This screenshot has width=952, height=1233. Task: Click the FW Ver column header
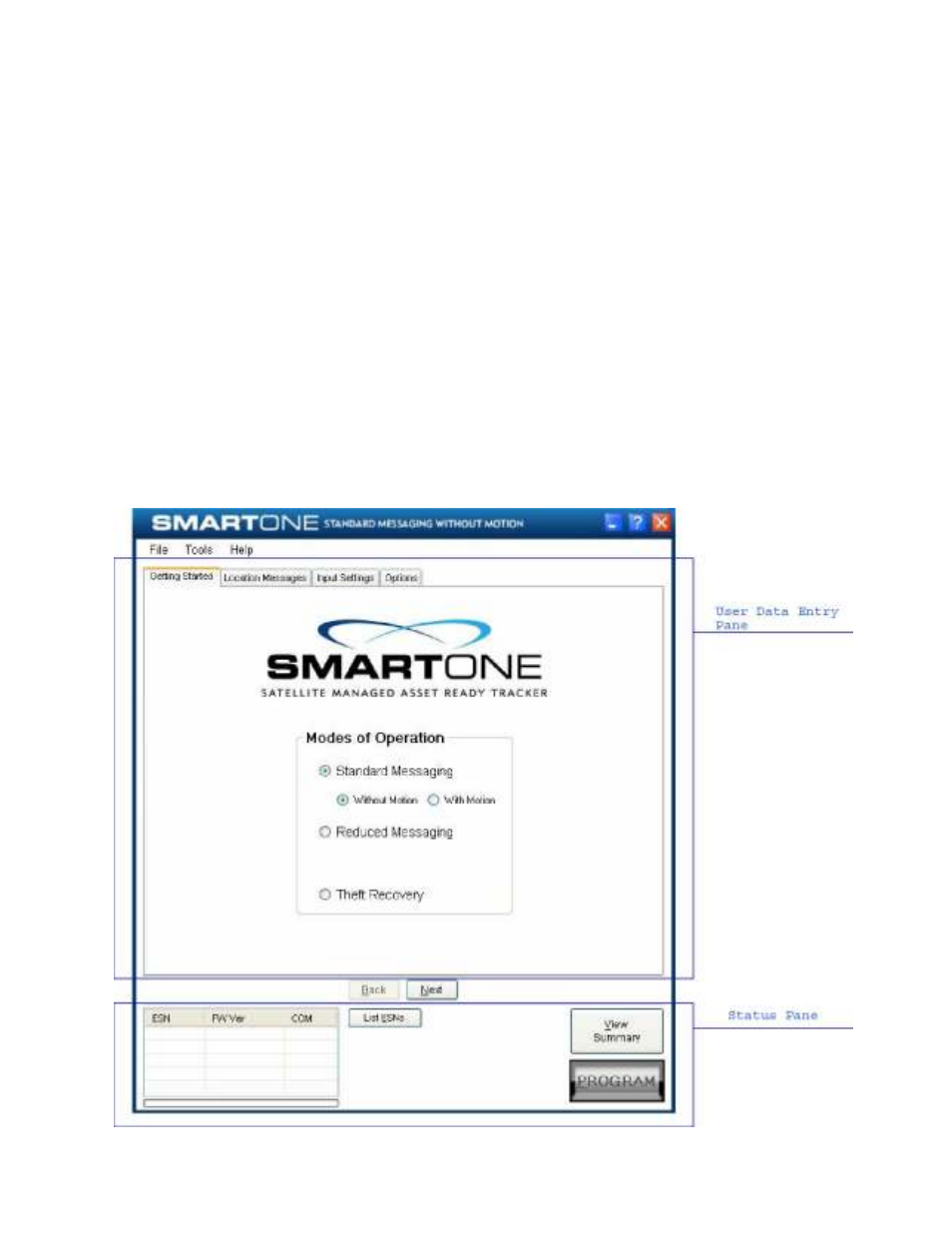pos(244,1018)
